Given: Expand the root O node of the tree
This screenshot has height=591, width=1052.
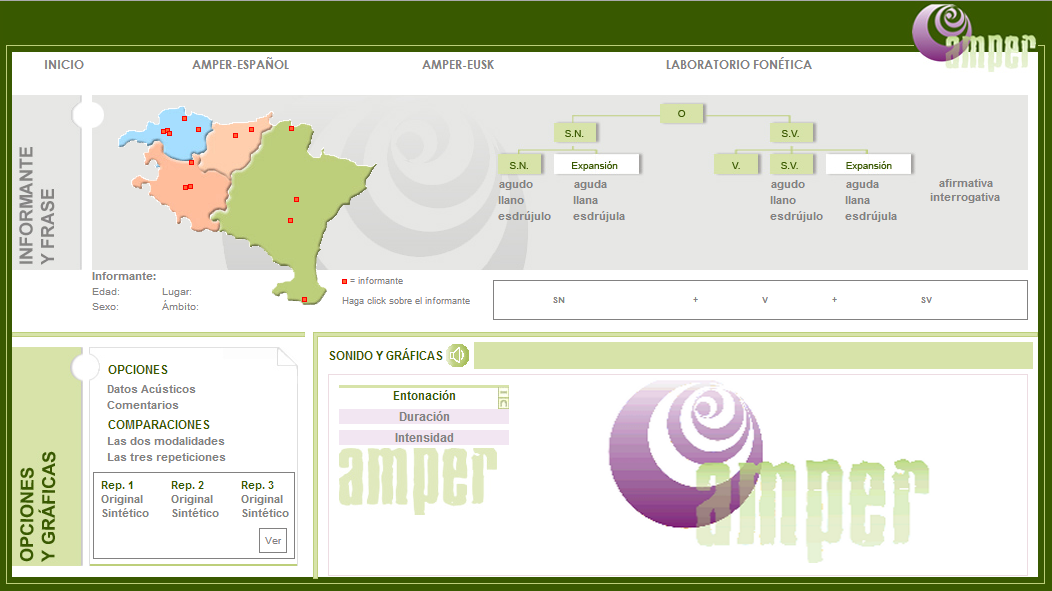Looking at the screenshot, I should click(682, 113).
